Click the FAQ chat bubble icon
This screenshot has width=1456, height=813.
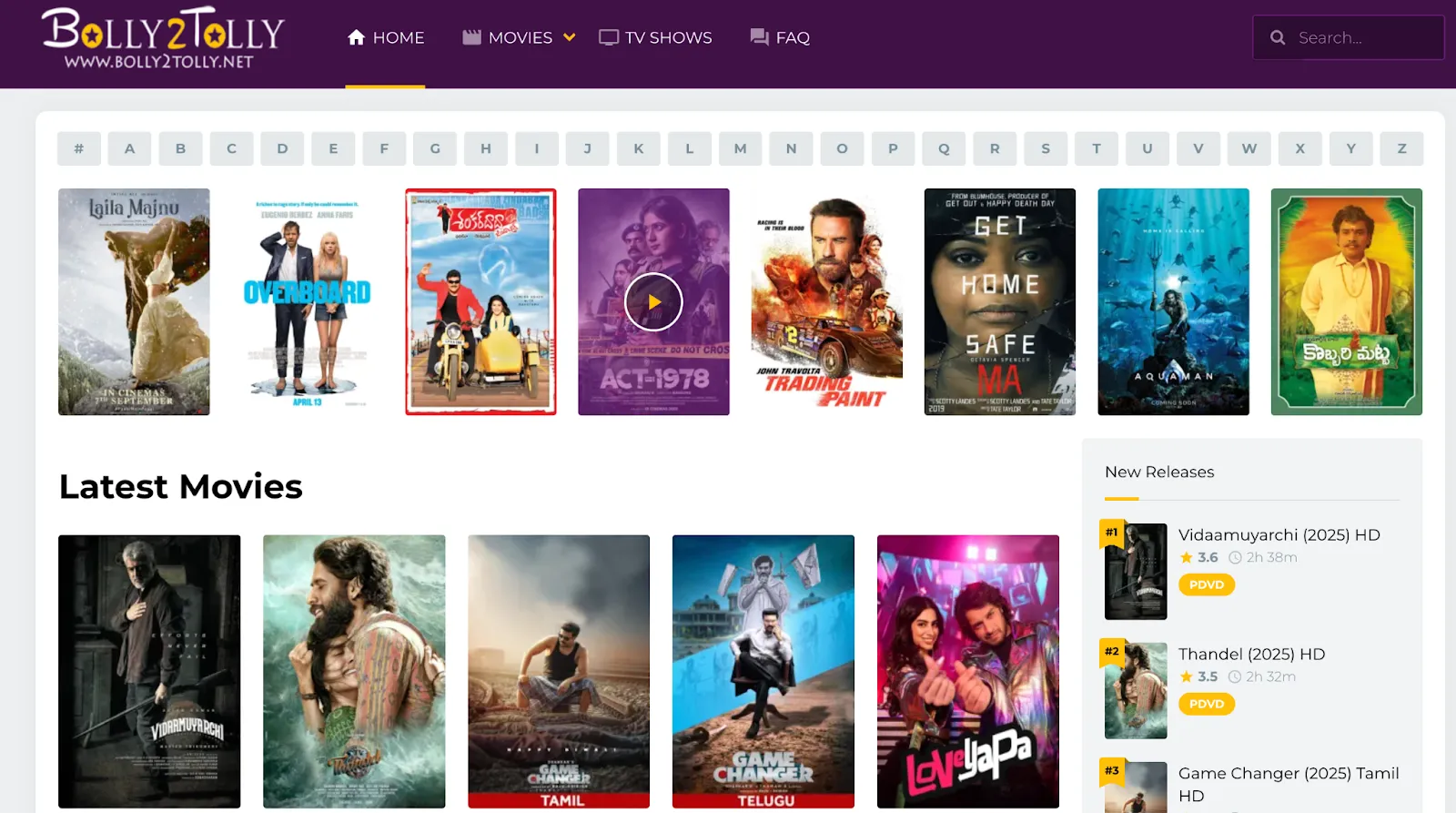click(759, 37)
